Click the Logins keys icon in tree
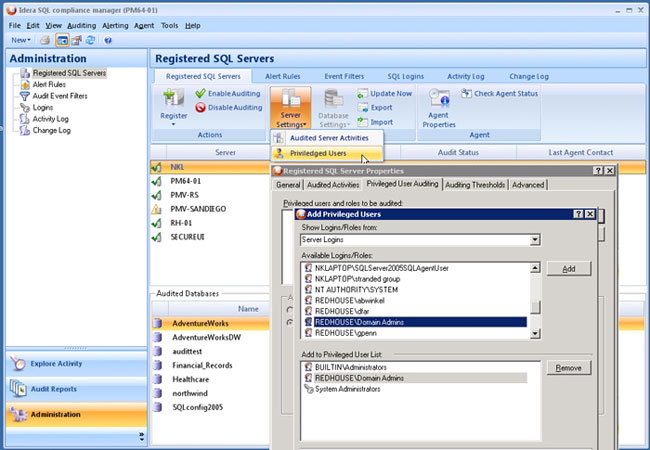This screenshot has height=450, width=650. tap(25, 108)
